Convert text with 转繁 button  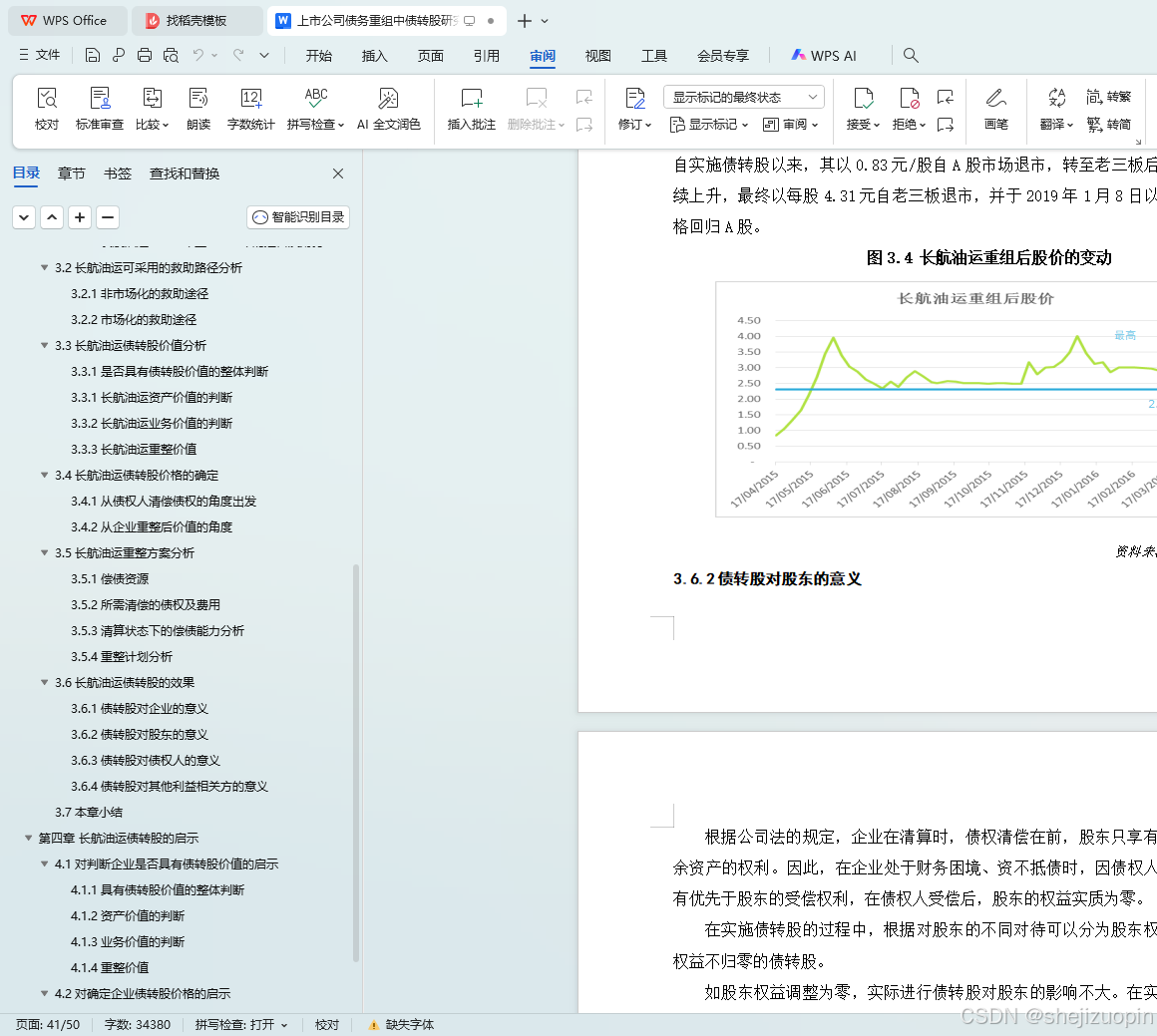1108,97
